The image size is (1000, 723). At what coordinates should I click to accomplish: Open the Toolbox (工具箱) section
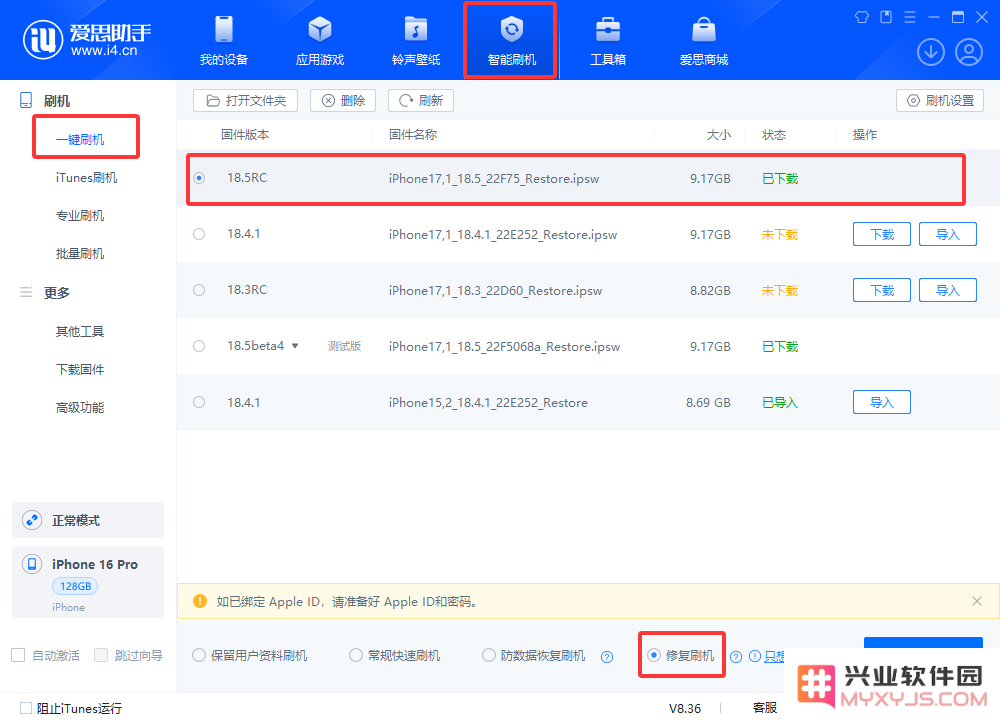[608, 41]
